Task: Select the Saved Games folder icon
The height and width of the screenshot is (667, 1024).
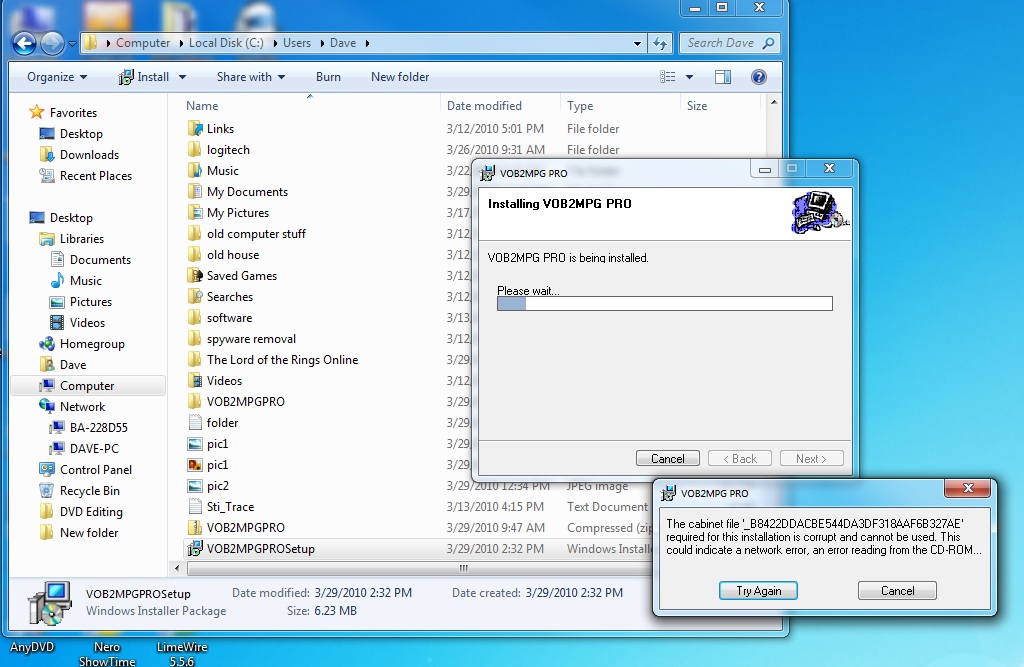Action: tap(195, 276)
